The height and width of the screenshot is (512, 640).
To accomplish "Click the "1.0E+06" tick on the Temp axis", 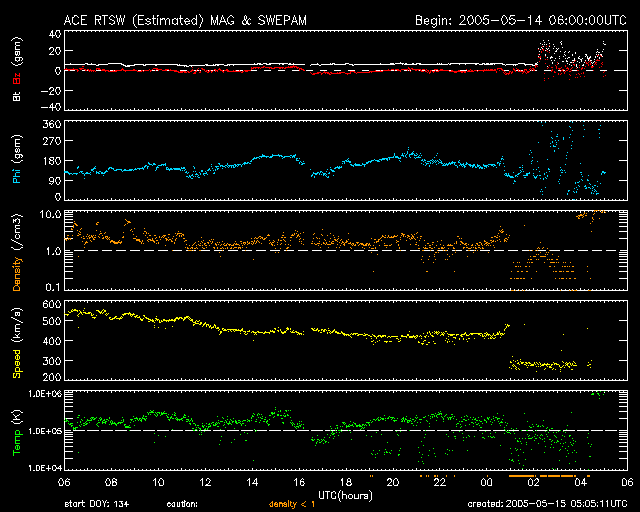I will pos(45,394).
